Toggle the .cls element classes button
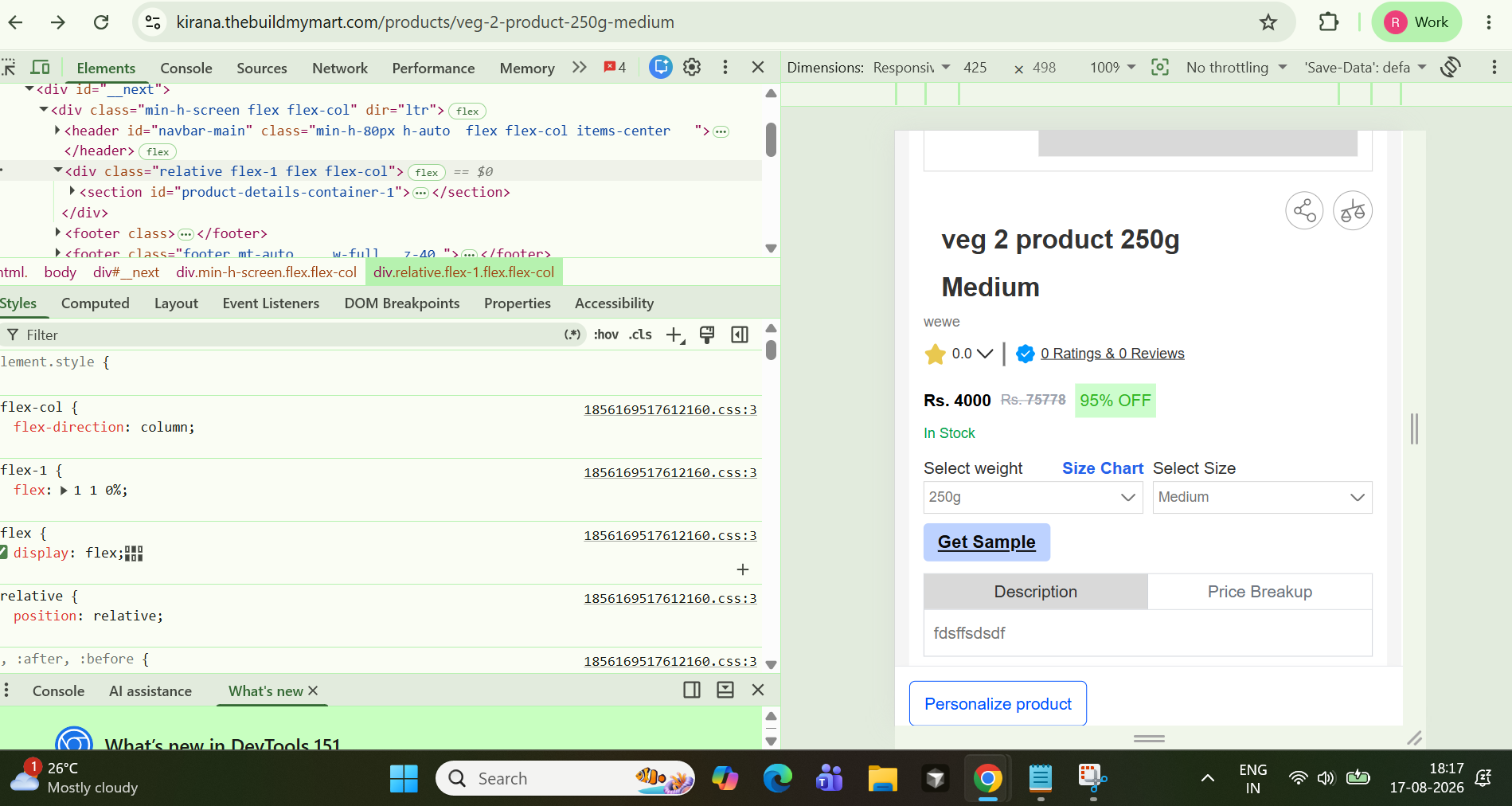The image size is (1512, 806). click(640, 335)
